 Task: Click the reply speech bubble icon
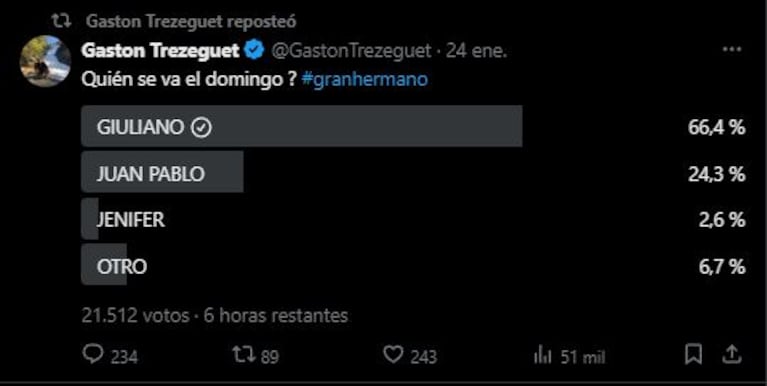click(93, 354)
